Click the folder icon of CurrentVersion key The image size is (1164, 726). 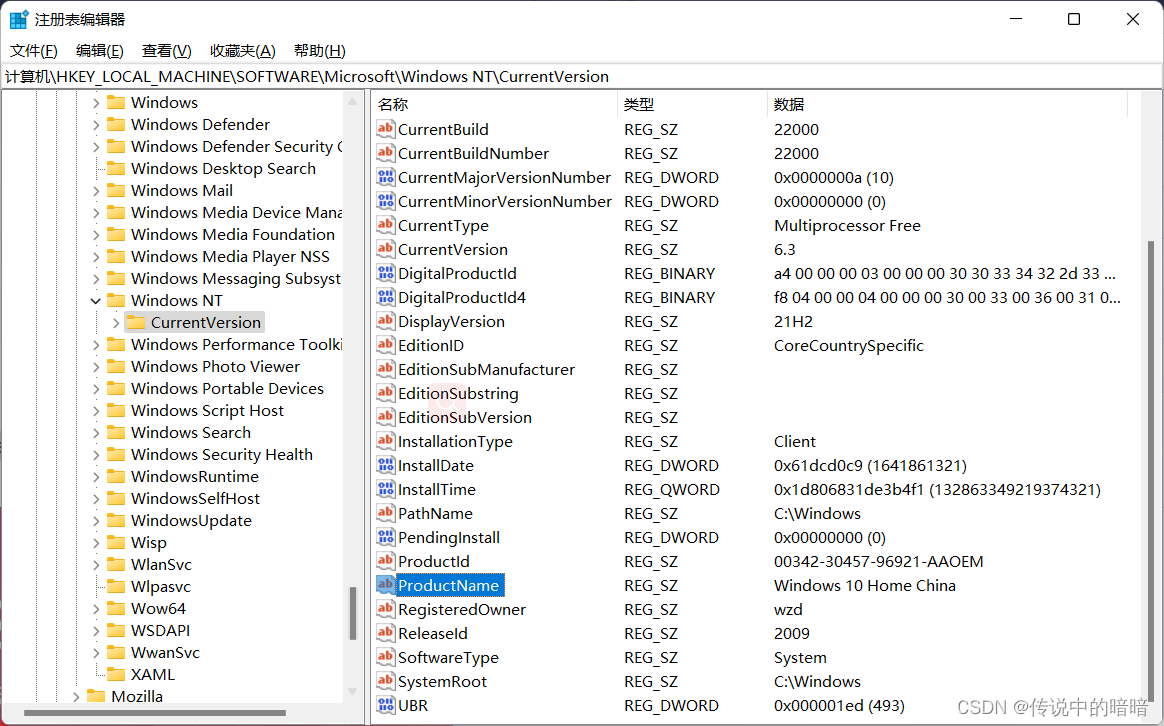[136, 322]
